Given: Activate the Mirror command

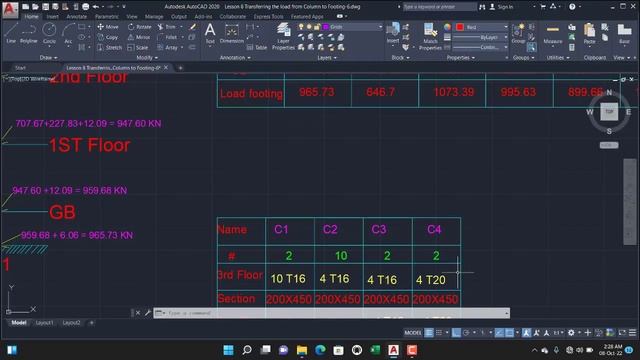Looking at the screenshot, I should tap(139, 37).
